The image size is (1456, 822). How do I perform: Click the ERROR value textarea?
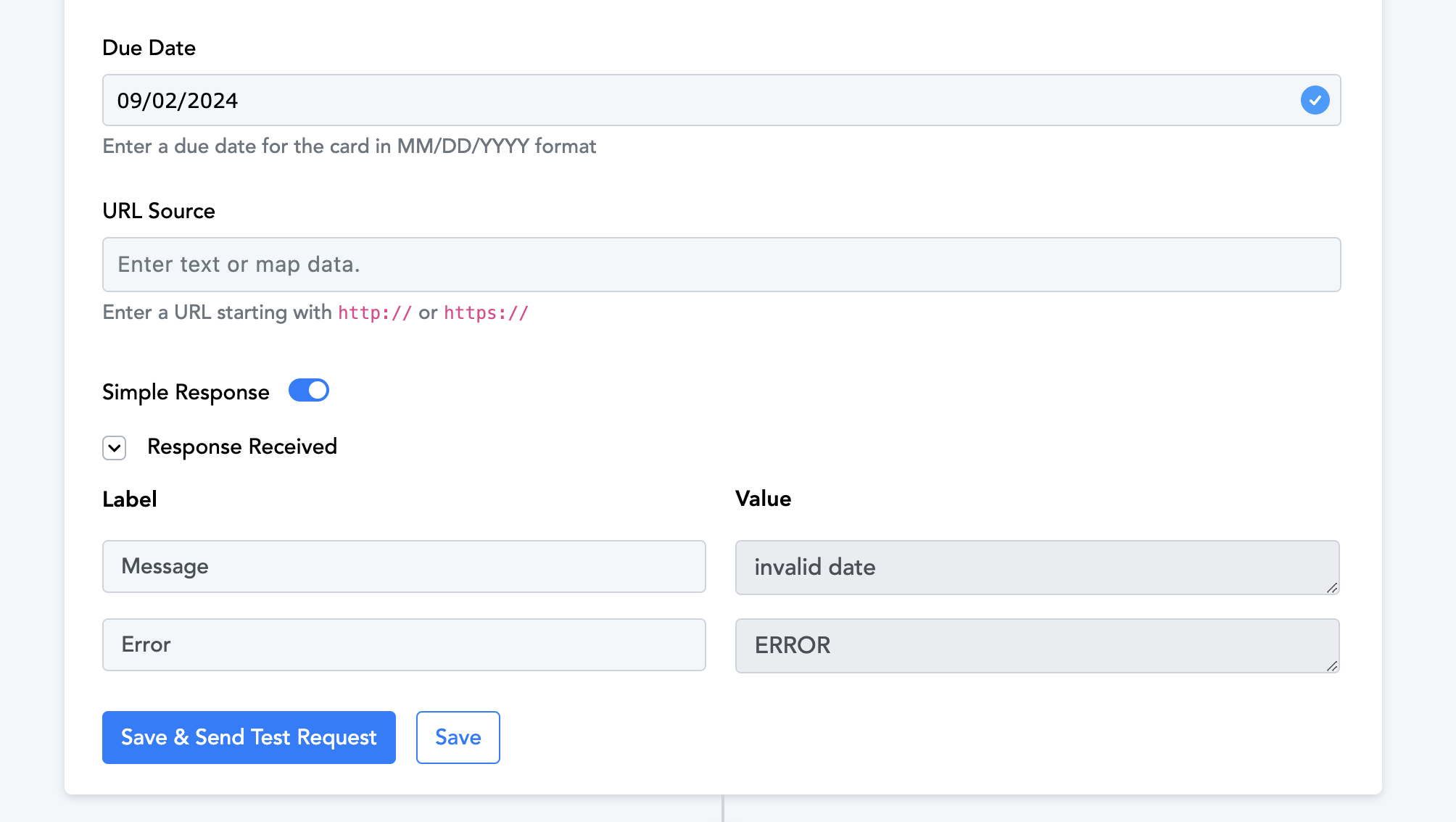pyautogui.click(x=1037, y=645)
